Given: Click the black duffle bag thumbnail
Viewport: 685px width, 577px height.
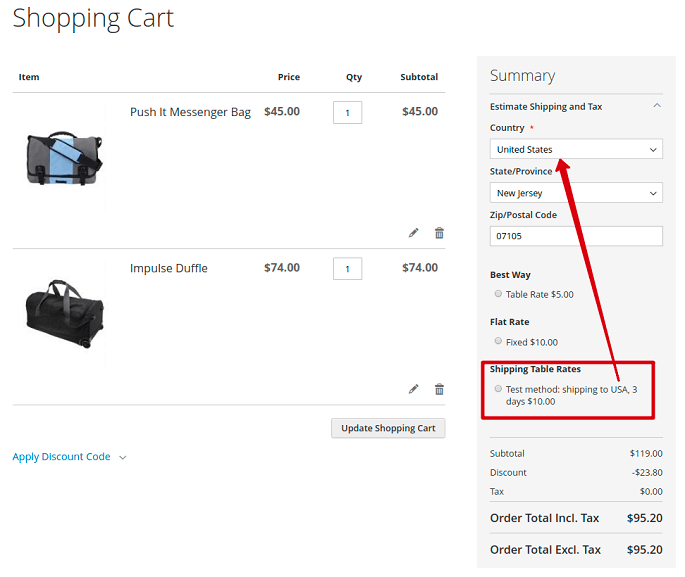Looking at the screenshot, I should pos(64,312).
